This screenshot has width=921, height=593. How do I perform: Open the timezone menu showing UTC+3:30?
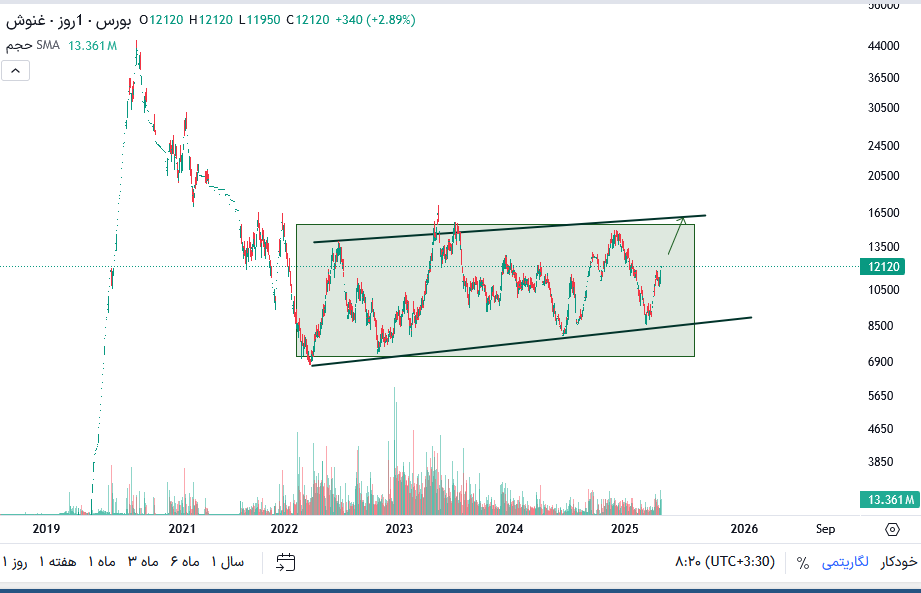[x=725, y=562]
